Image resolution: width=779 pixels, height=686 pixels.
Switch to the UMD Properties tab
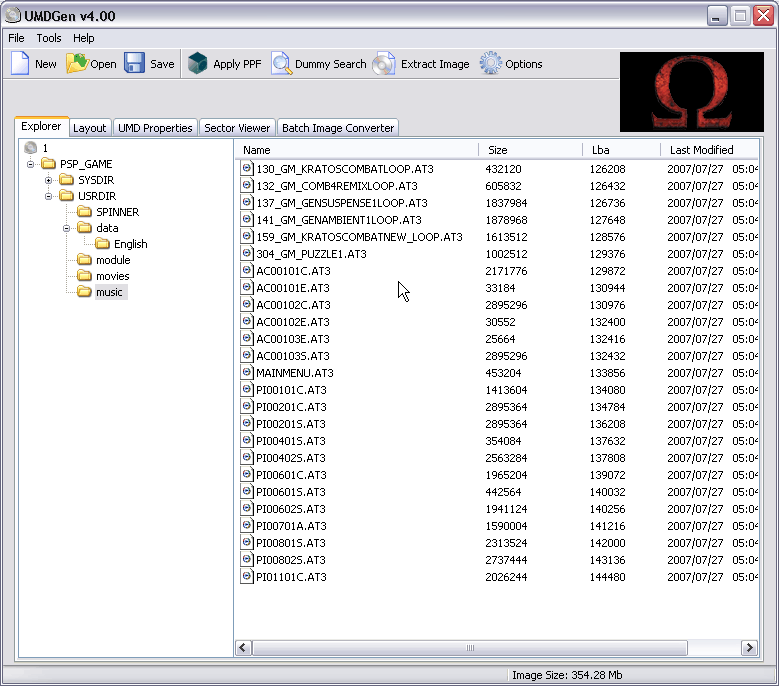(x=155, y=128)
